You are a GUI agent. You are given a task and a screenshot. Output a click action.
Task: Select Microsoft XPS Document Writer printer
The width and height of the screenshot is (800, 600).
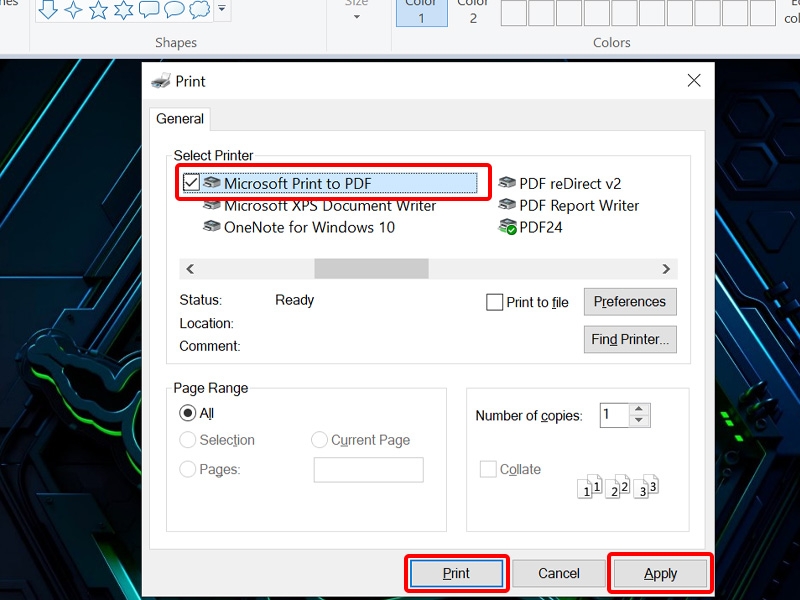[x=319, y=206]
